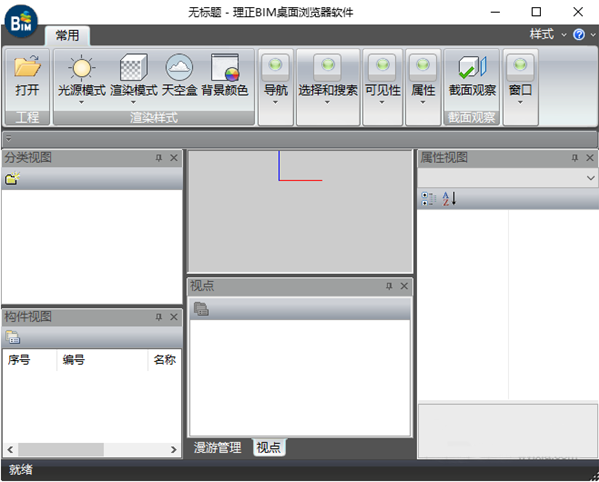Open the 选择和搜索 group button

pos(328,68)
